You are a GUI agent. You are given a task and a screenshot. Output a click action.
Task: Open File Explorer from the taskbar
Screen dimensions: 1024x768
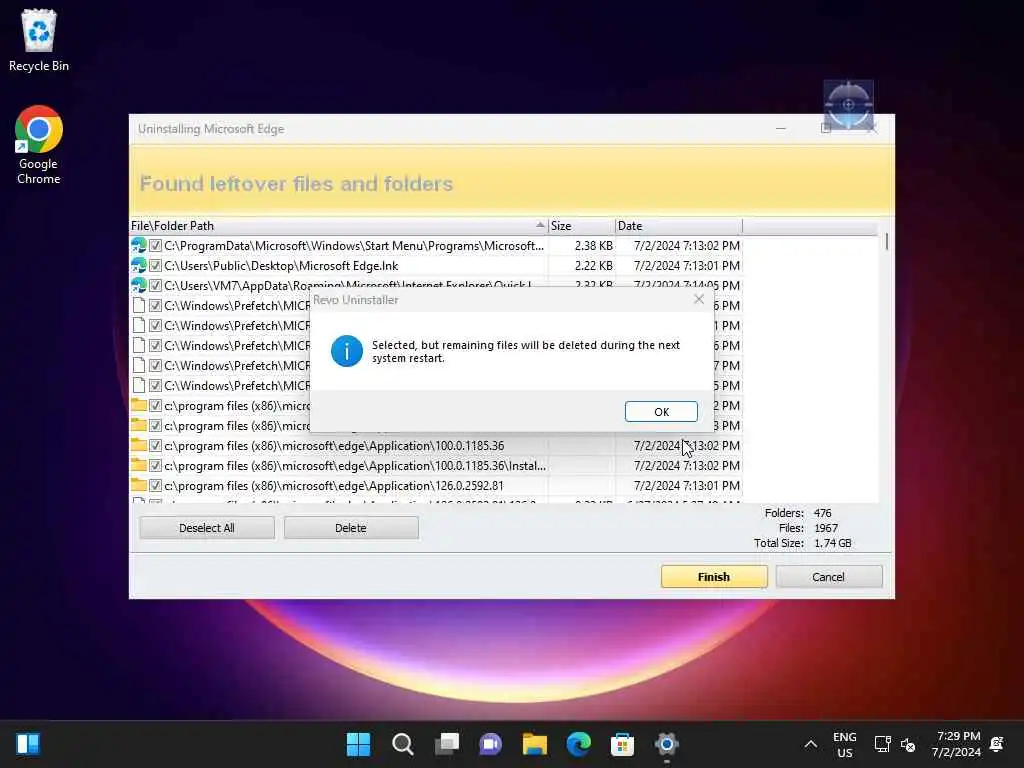[535, 744]
